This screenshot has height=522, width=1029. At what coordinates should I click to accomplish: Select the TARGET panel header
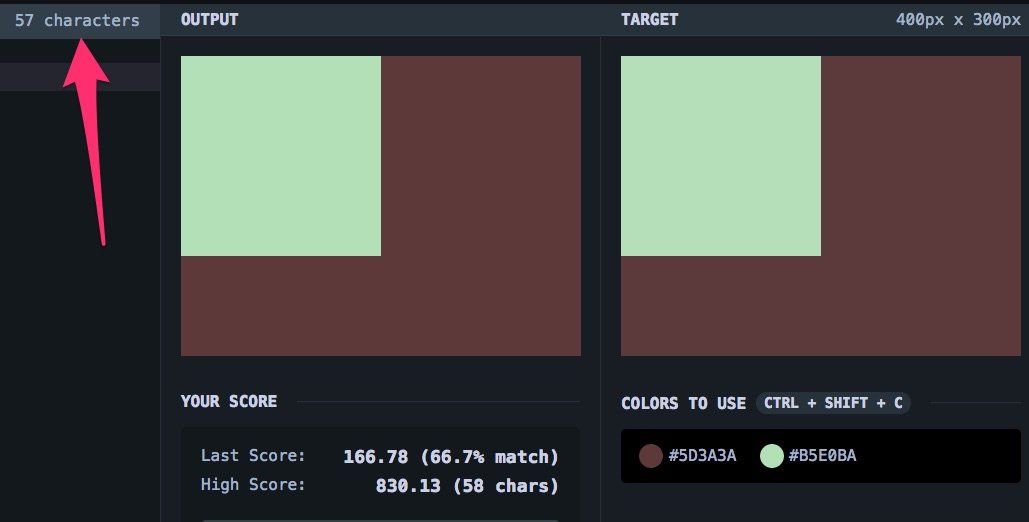click(649, 20)
